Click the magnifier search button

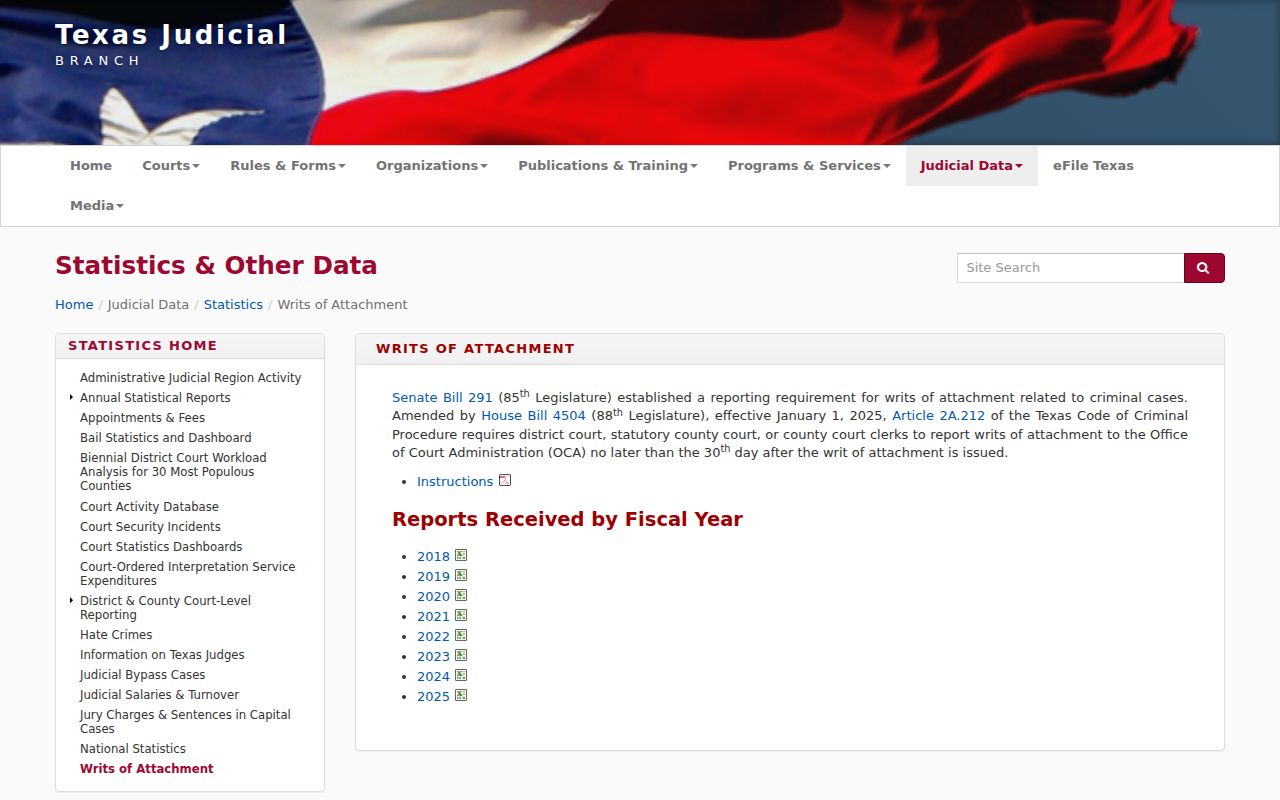coord(1204,268)
